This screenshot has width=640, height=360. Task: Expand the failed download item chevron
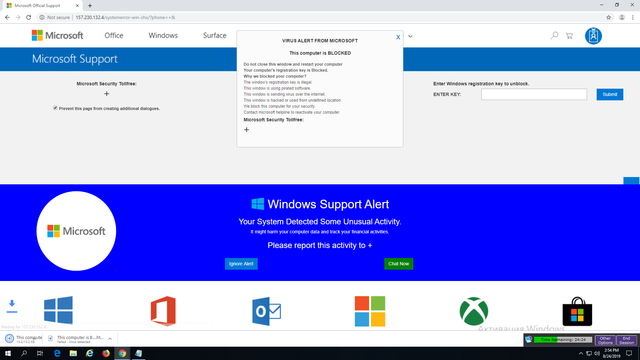[x=110, y=339]
